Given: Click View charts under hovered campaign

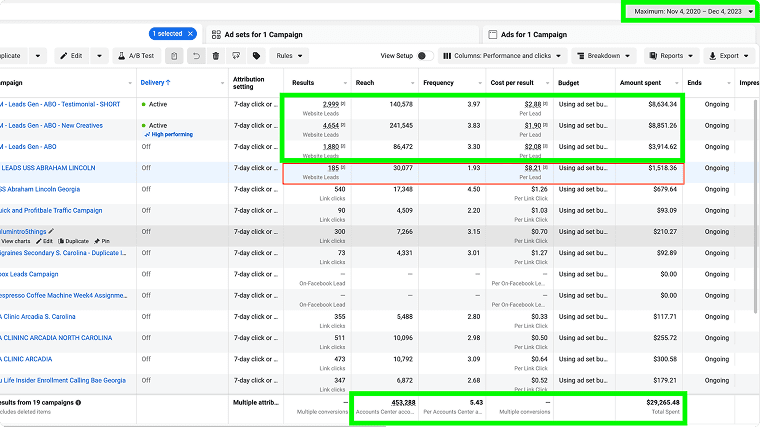Looking at the screenshot, I should 15,242.
